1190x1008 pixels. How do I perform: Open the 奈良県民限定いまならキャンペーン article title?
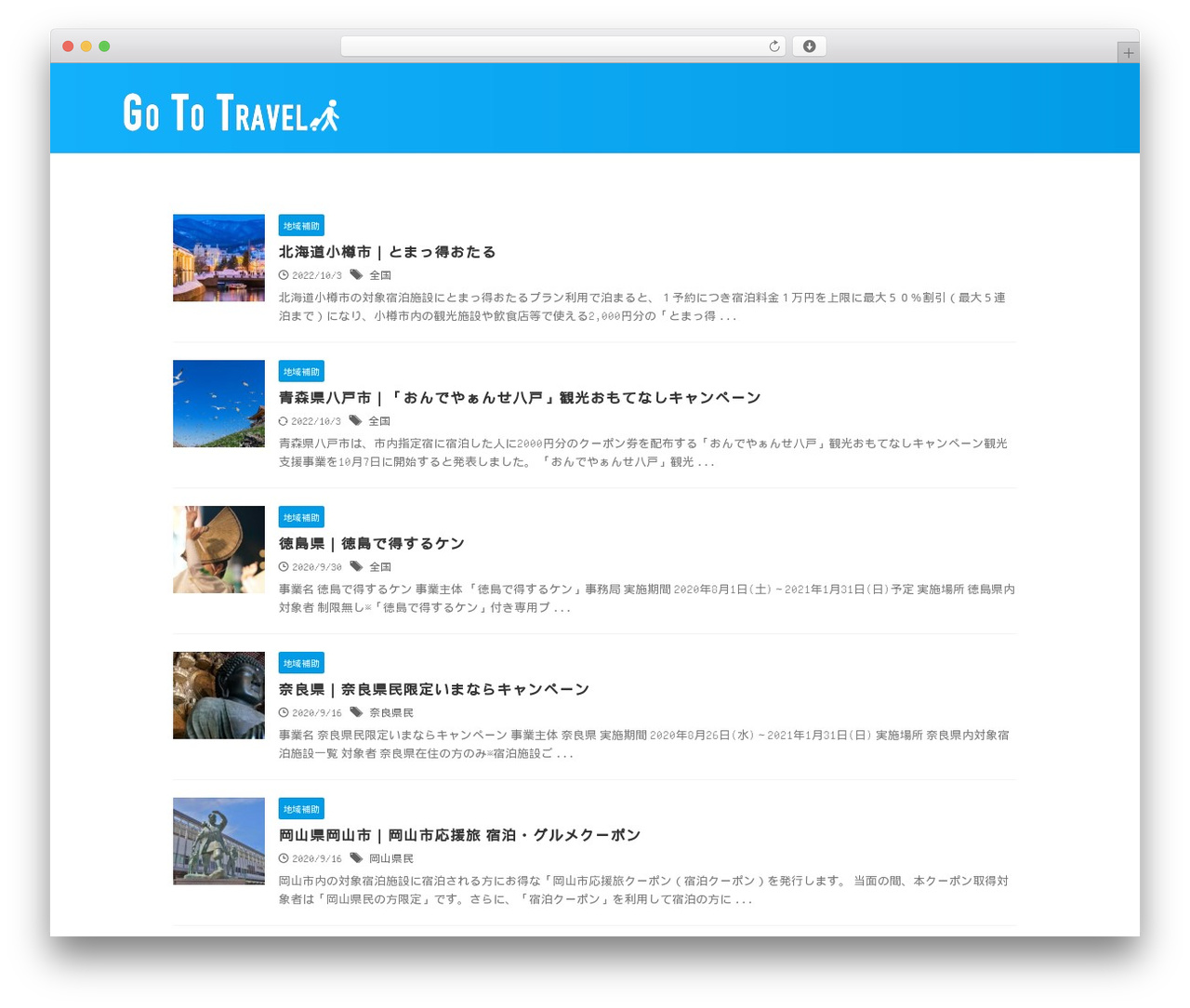434,690
